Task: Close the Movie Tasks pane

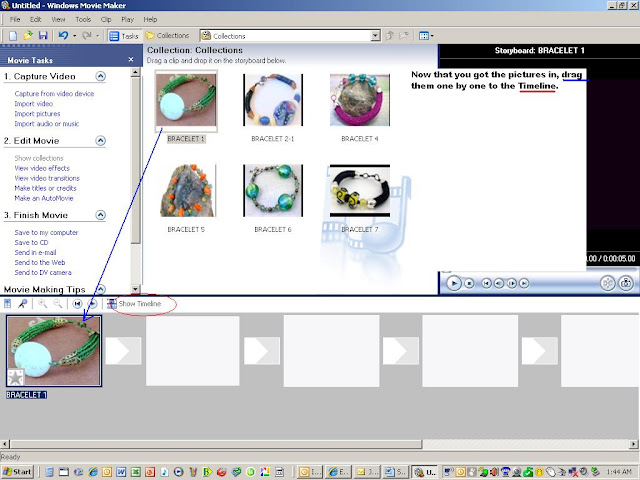Action: (131, 60)
